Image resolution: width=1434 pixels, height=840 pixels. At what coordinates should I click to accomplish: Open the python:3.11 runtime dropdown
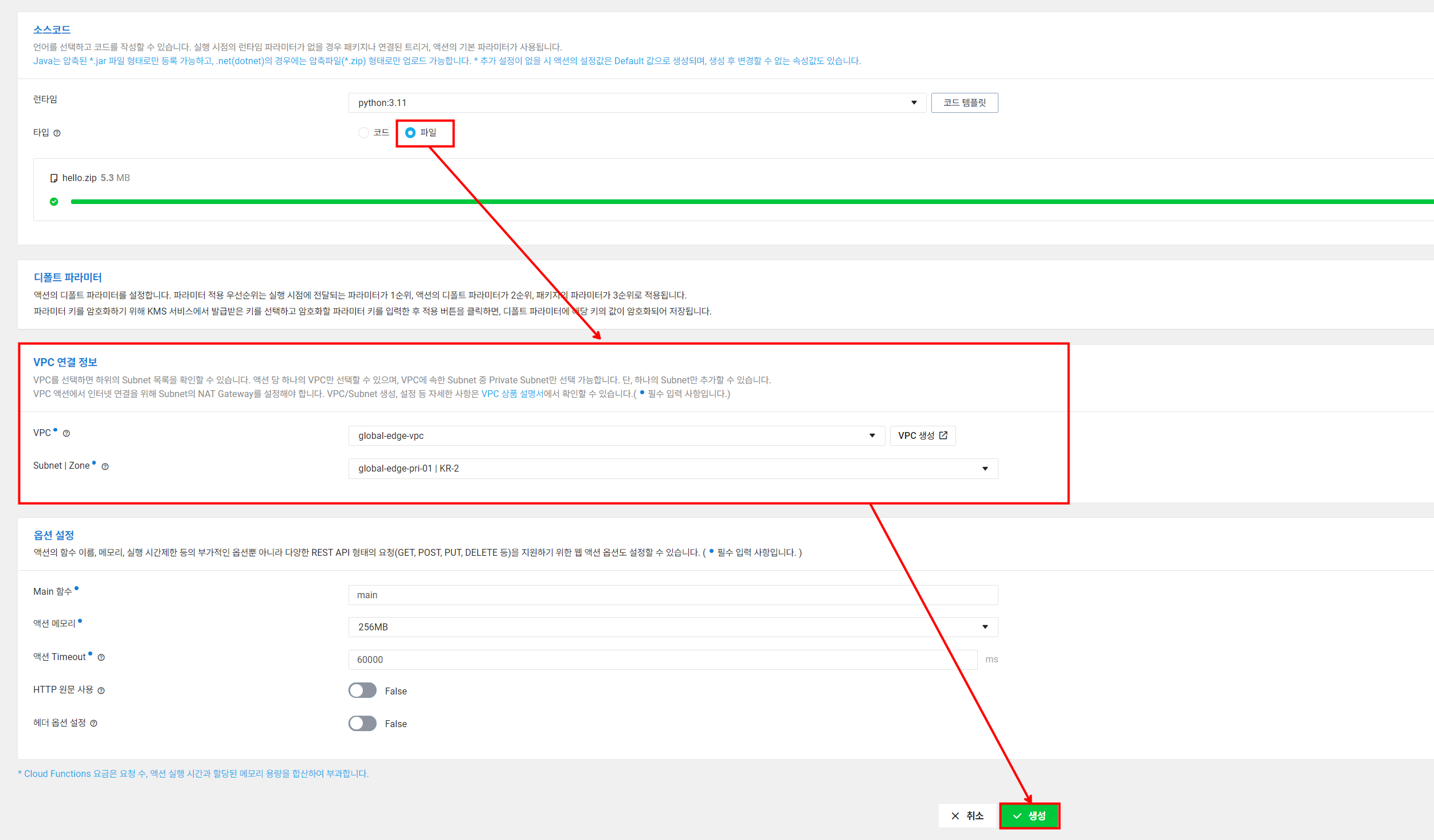click(636, 103)
